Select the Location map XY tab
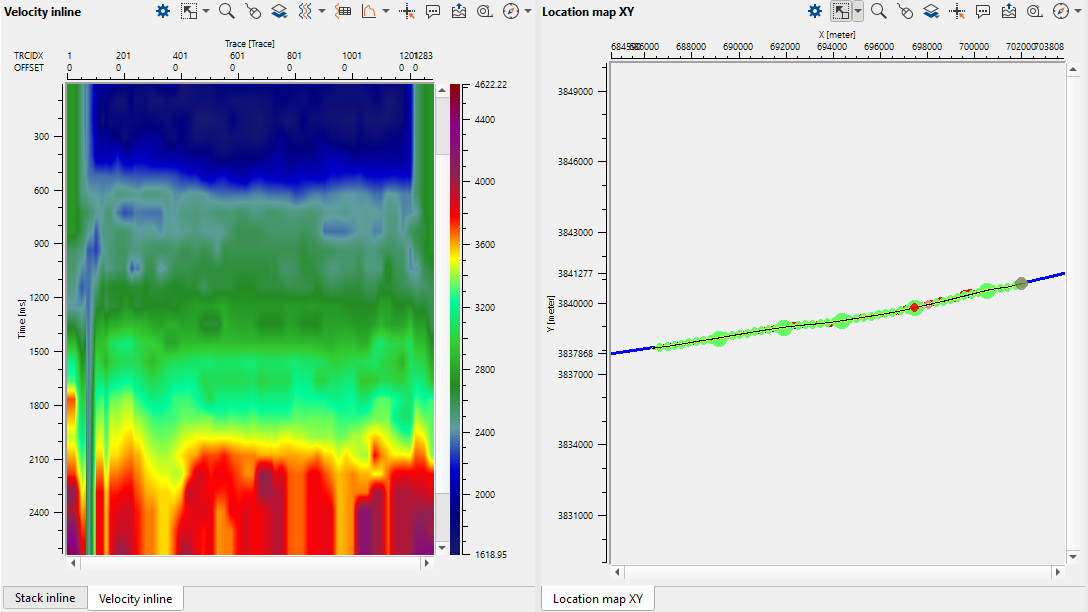This screenshot has width=1088, height=612. point(598,599)
